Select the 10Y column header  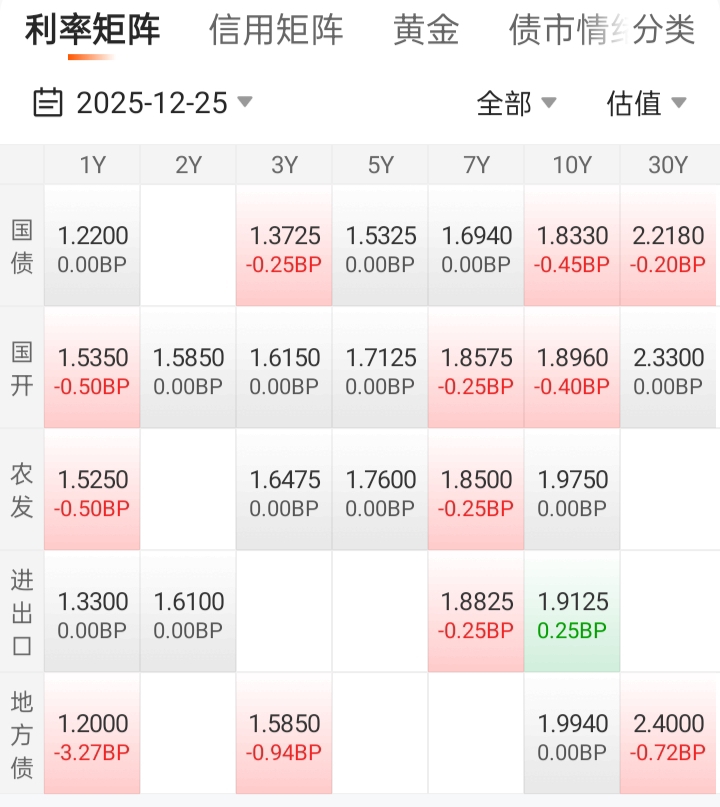(572, 165)
